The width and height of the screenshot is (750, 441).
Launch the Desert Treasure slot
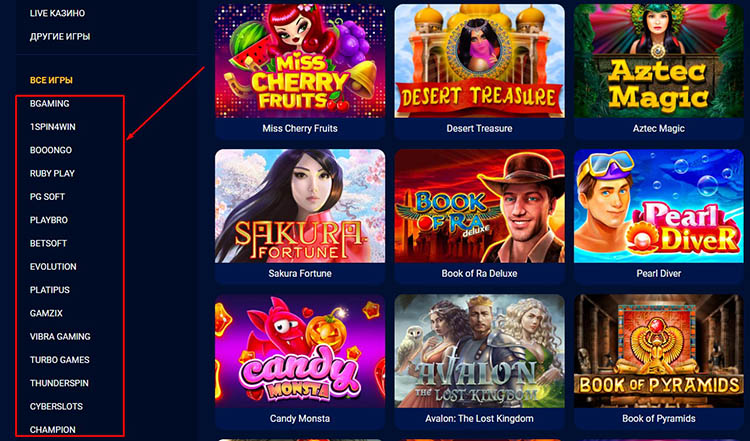[479, 61]
